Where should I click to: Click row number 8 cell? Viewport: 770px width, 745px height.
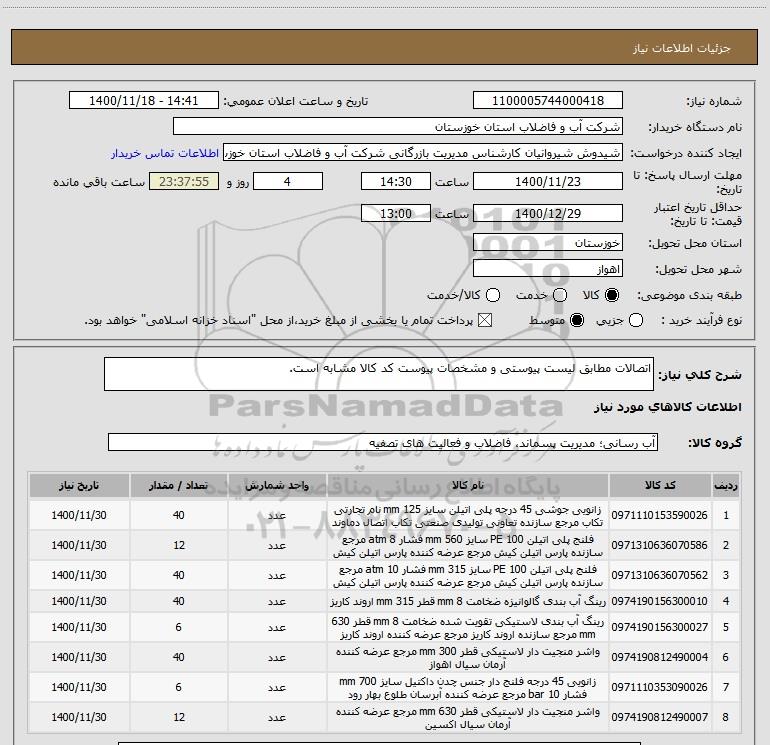pyautogui.click(x=726, y=717)
